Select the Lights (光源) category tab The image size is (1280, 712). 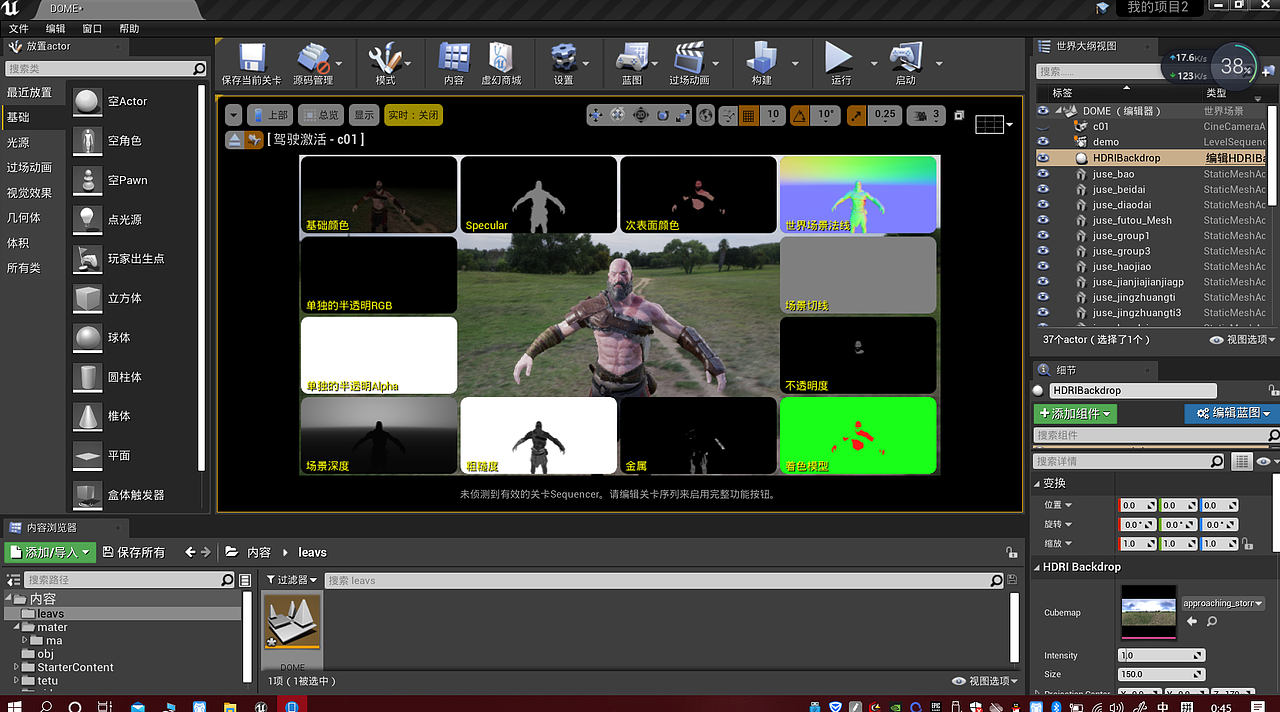coord(18,143)
